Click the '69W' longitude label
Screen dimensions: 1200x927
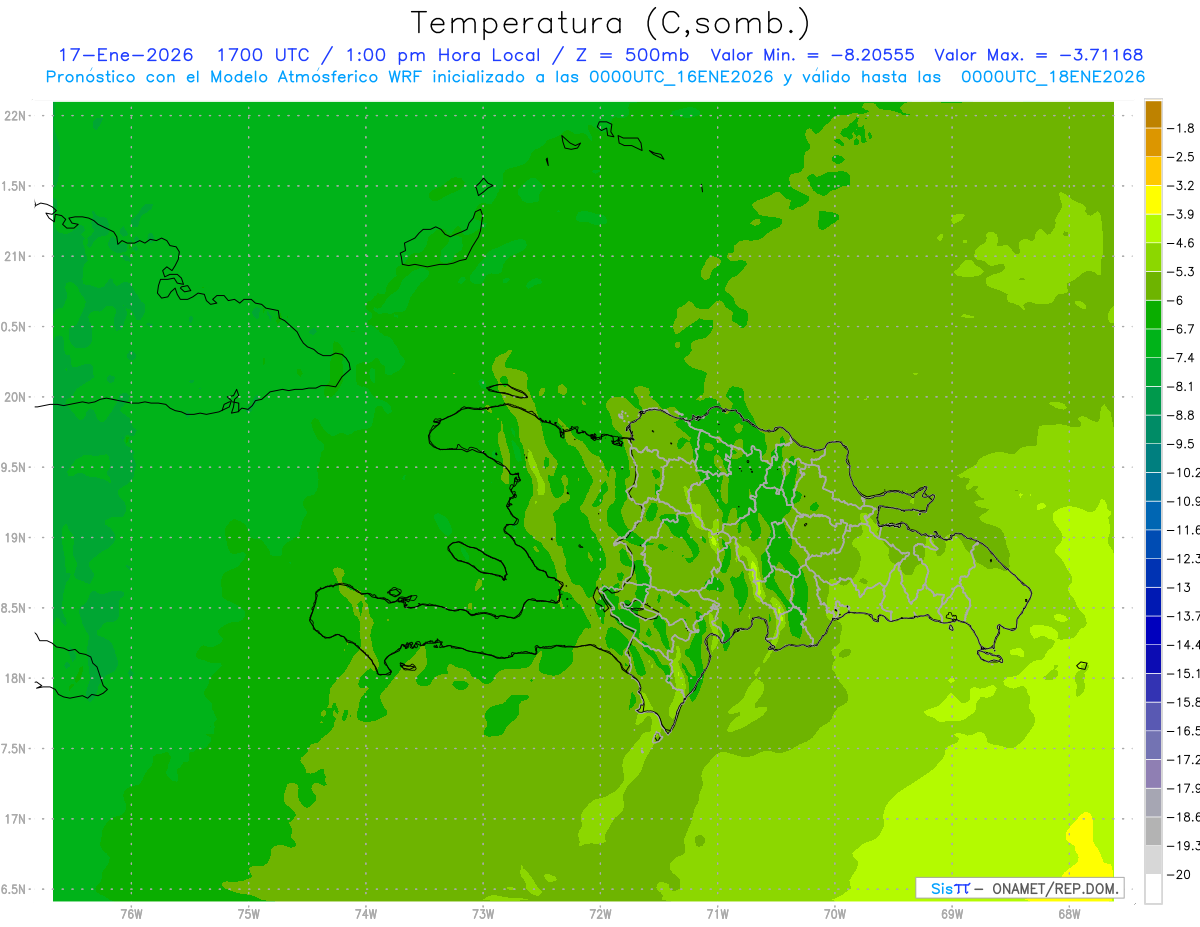coord(952,914)
